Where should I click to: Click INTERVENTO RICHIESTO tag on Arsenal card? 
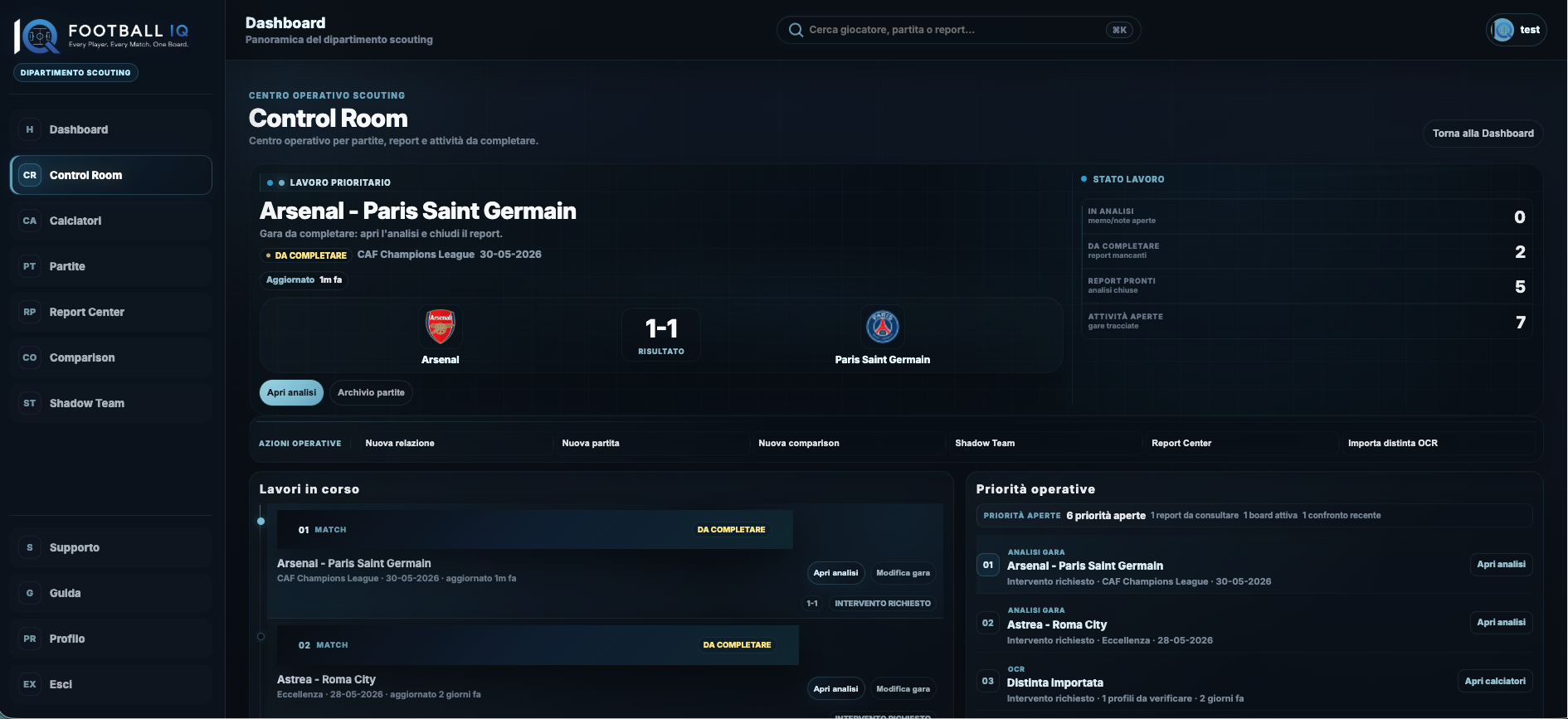point(883,604)
